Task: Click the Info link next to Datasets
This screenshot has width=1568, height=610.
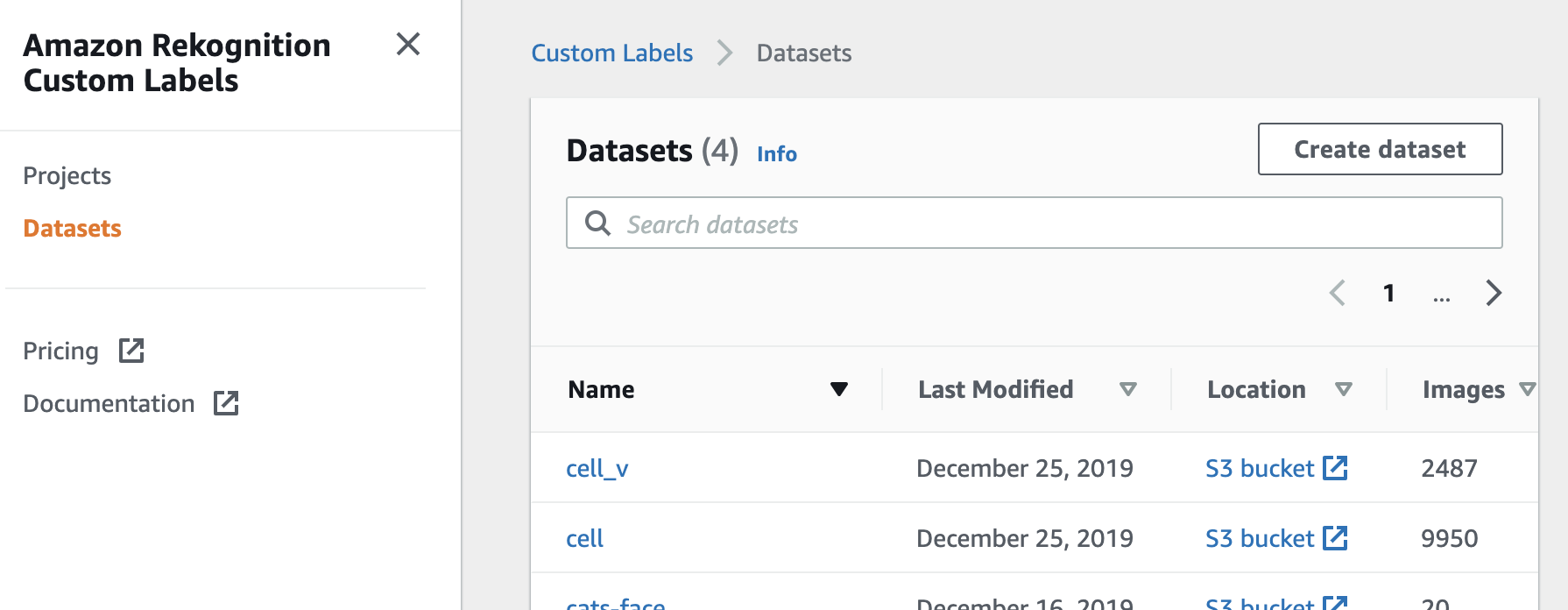Action: tap(776, 154)
